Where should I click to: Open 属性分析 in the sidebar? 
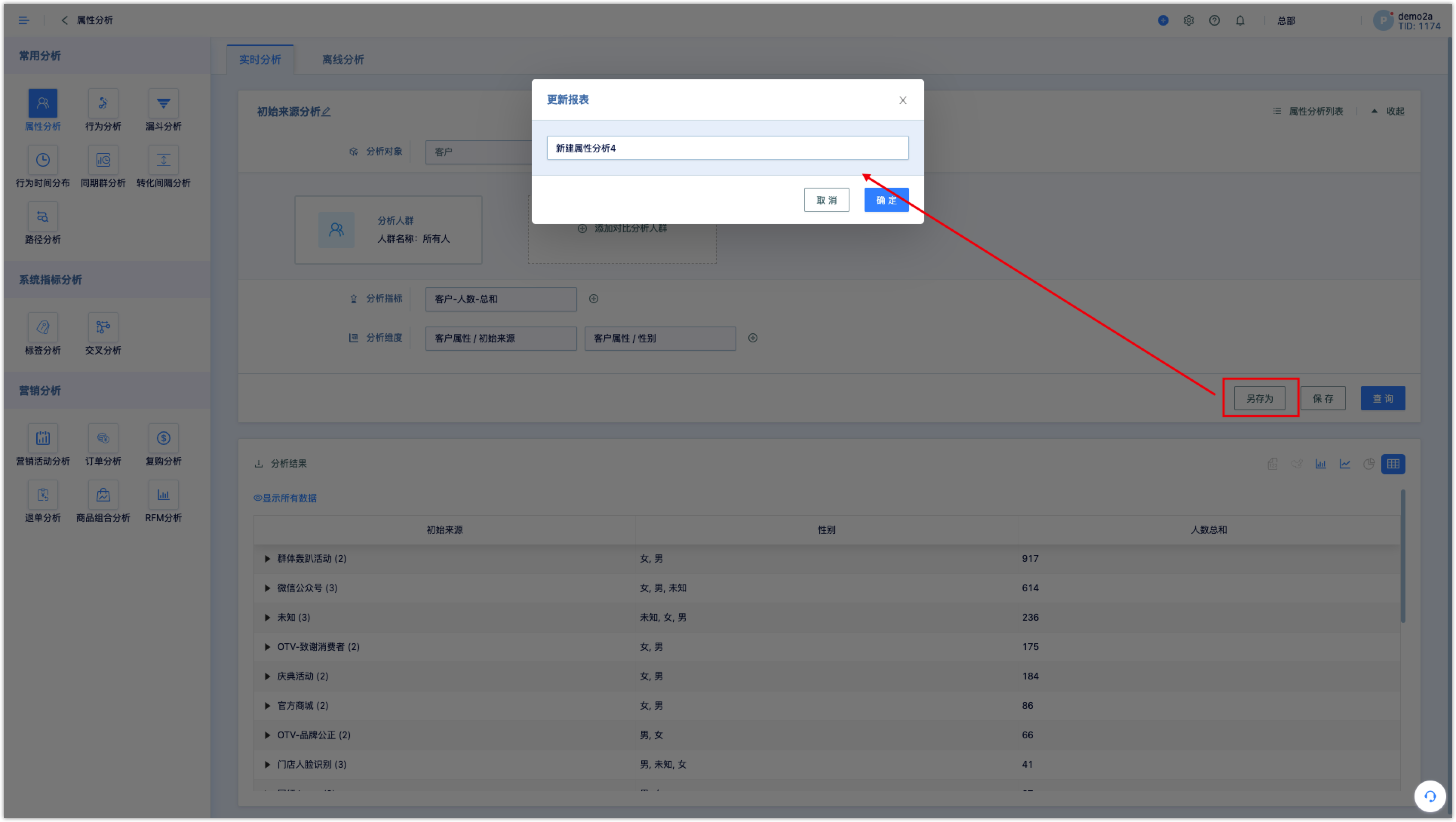tap(42, 111)
